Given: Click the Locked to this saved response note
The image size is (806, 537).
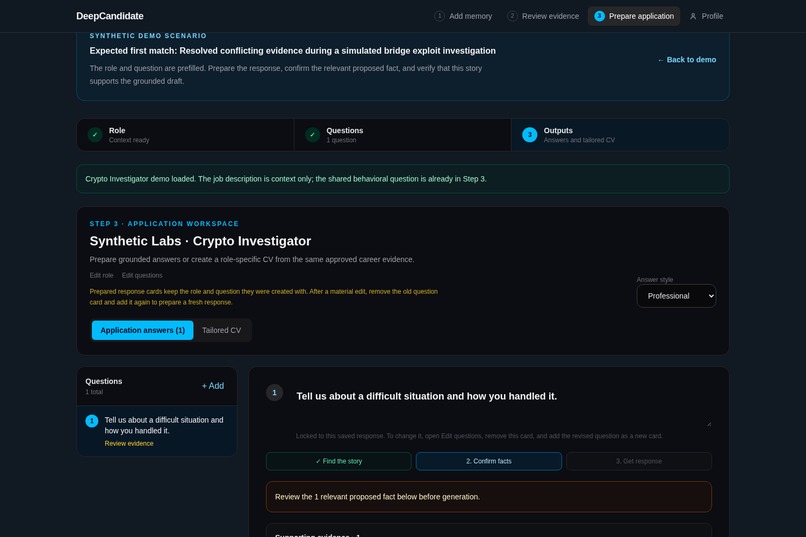Looking at the screenshot, I should 479,436.
